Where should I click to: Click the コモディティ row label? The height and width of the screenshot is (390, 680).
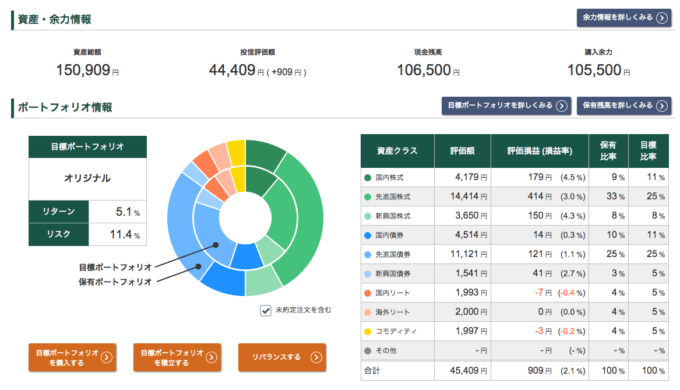[x=396, y=331]
